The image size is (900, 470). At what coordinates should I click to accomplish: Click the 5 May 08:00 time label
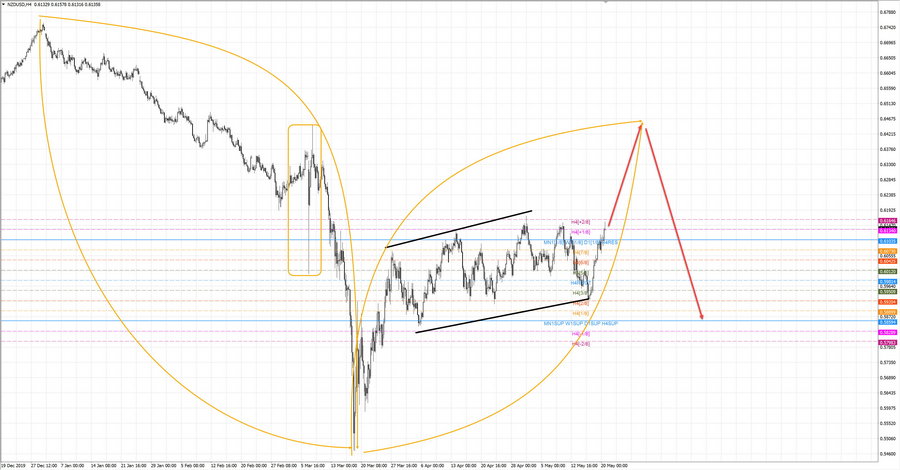point(553,466)
